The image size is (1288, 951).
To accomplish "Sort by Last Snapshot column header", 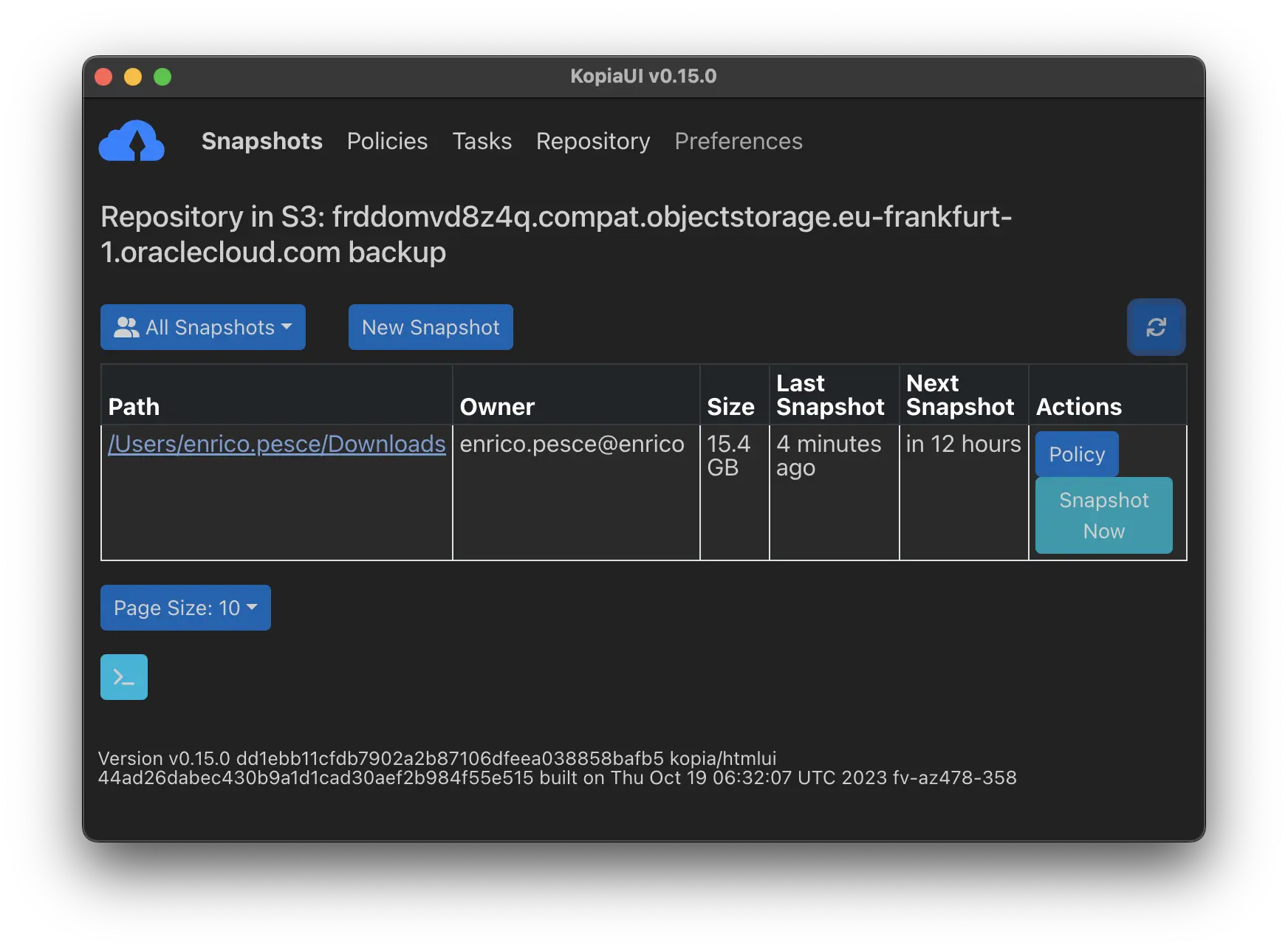I will coord(830,395).
